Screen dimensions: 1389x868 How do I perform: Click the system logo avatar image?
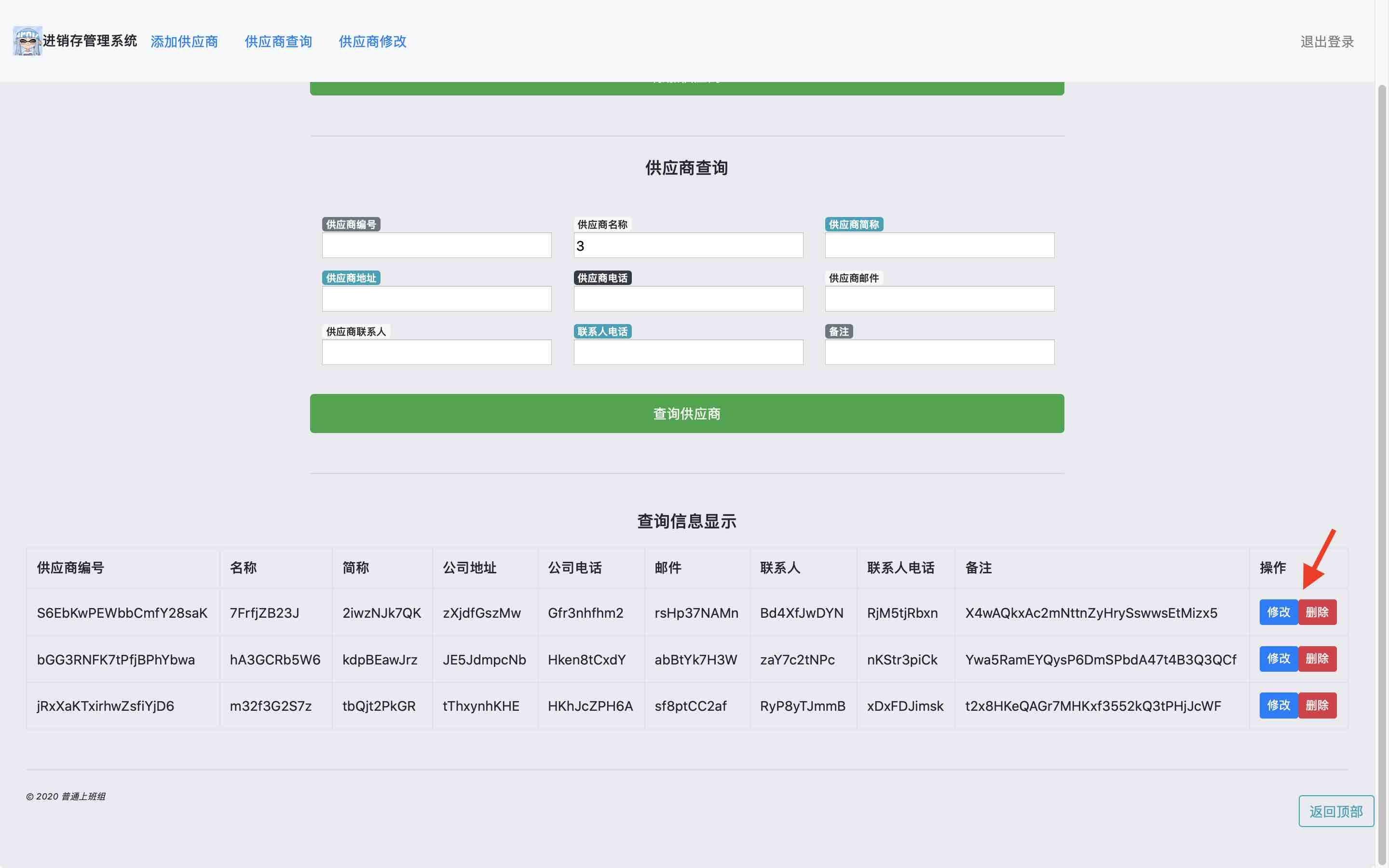27,41
